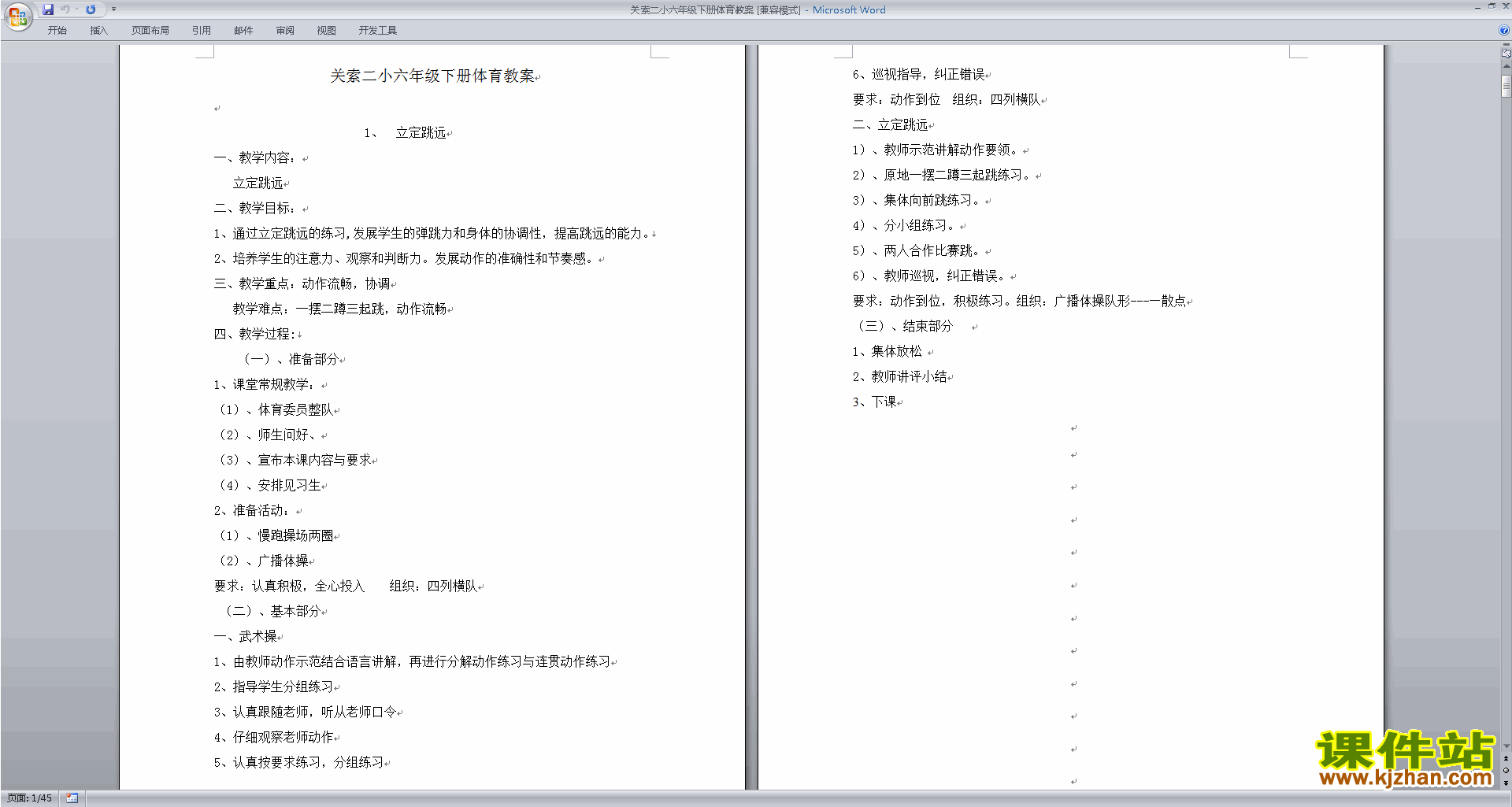The height and width of the screenshot is (807, 1512).
Task: Click the line (二)、基本部分
Action: [x=272, y=611]
